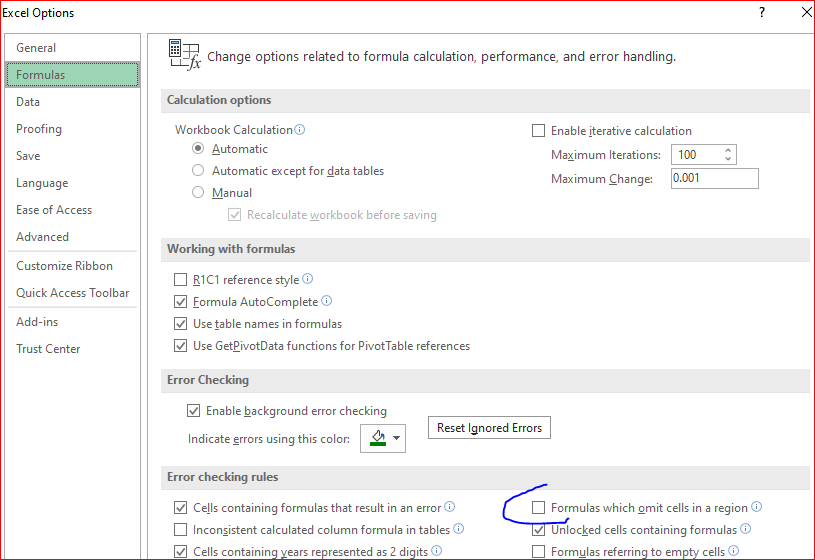Click the Maximum Iterations field

698,154
